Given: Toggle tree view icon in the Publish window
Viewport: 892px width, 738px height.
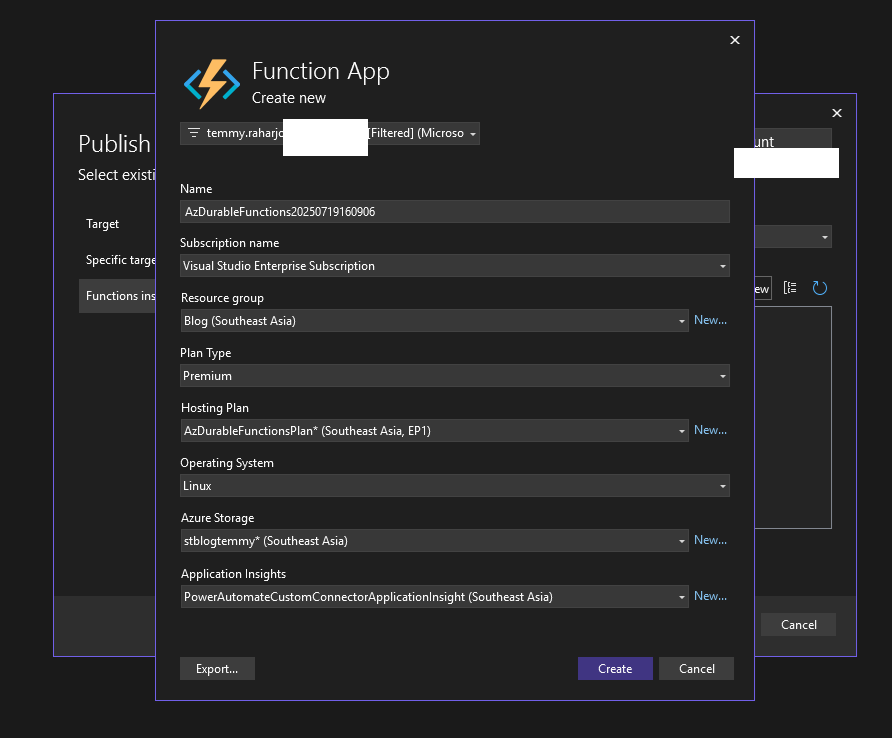Looking at the screenshot, I should [x=790, y=288].
